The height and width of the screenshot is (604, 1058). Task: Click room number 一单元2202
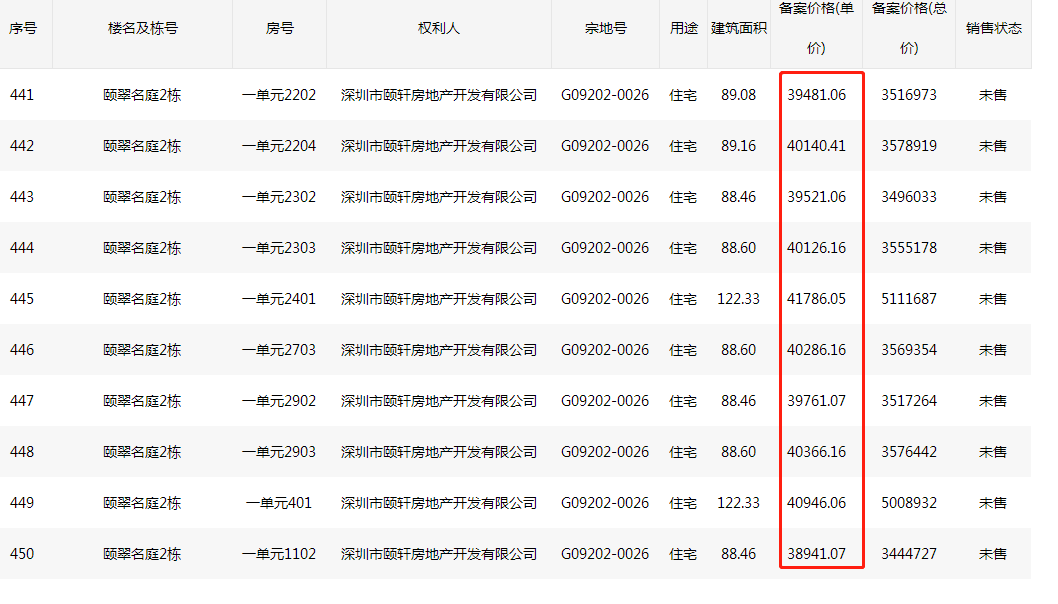(x=279, y=95)
